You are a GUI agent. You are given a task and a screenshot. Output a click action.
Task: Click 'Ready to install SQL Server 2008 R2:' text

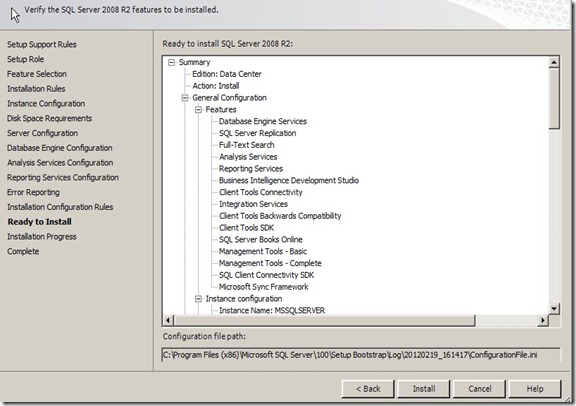pos(227,44)
